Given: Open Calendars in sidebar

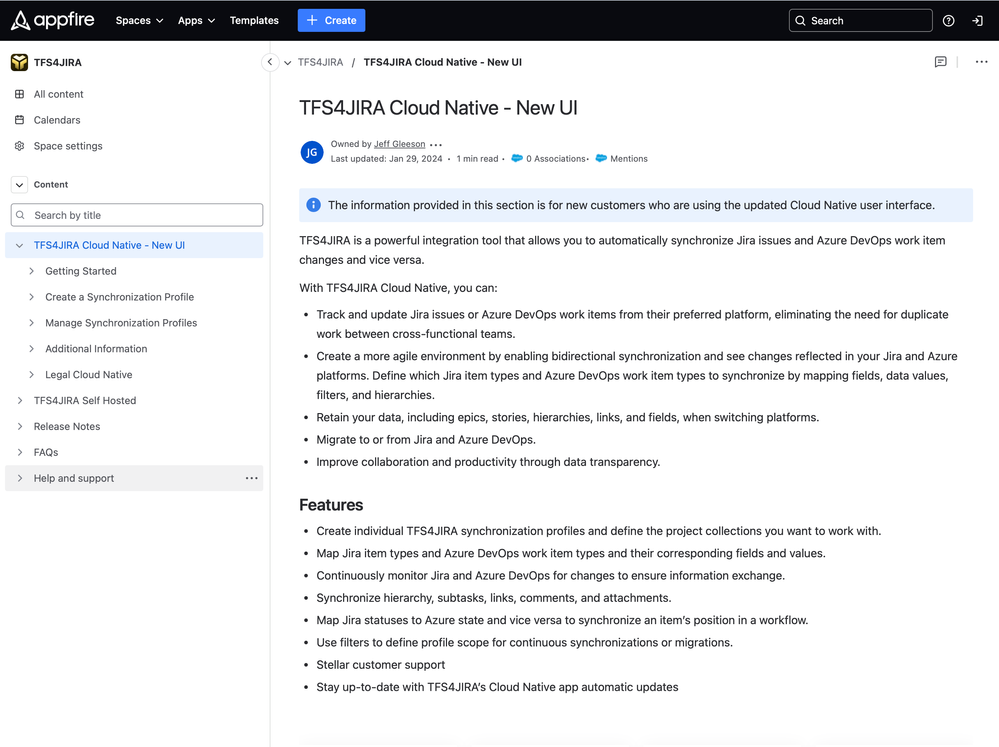Looking at the screenshot, I should [57, 120].
